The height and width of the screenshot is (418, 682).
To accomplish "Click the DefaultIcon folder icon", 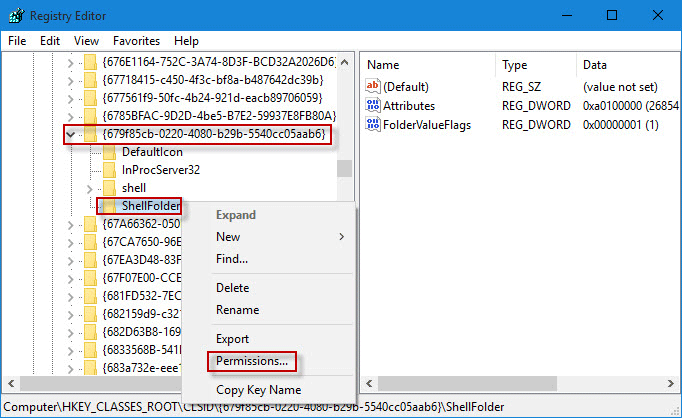I will 110,152.
